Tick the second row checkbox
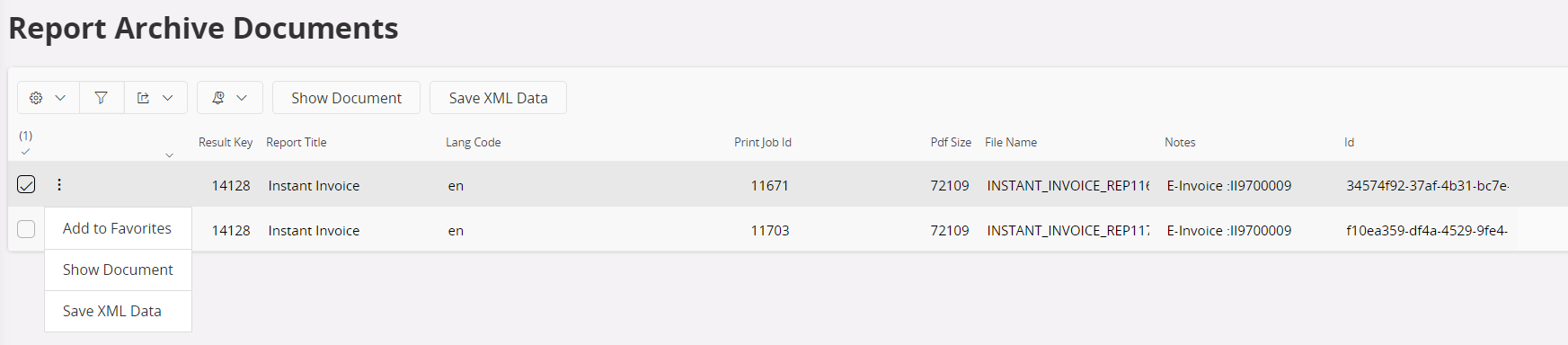1568x345 pixels. coord(26,229)
